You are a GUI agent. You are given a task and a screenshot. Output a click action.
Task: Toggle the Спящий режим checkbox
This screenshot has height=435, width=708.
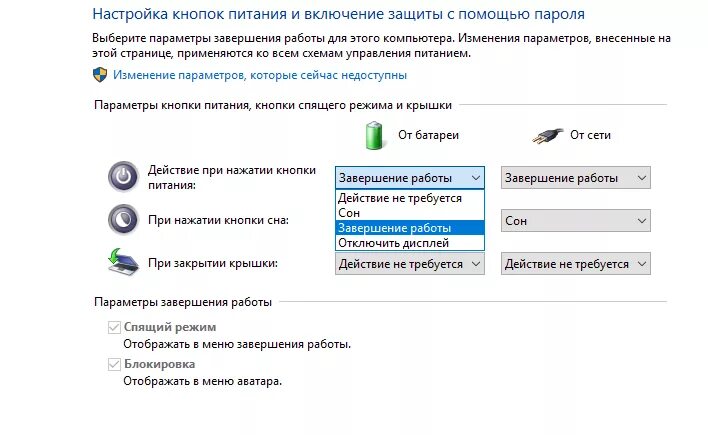click(114, 327)
